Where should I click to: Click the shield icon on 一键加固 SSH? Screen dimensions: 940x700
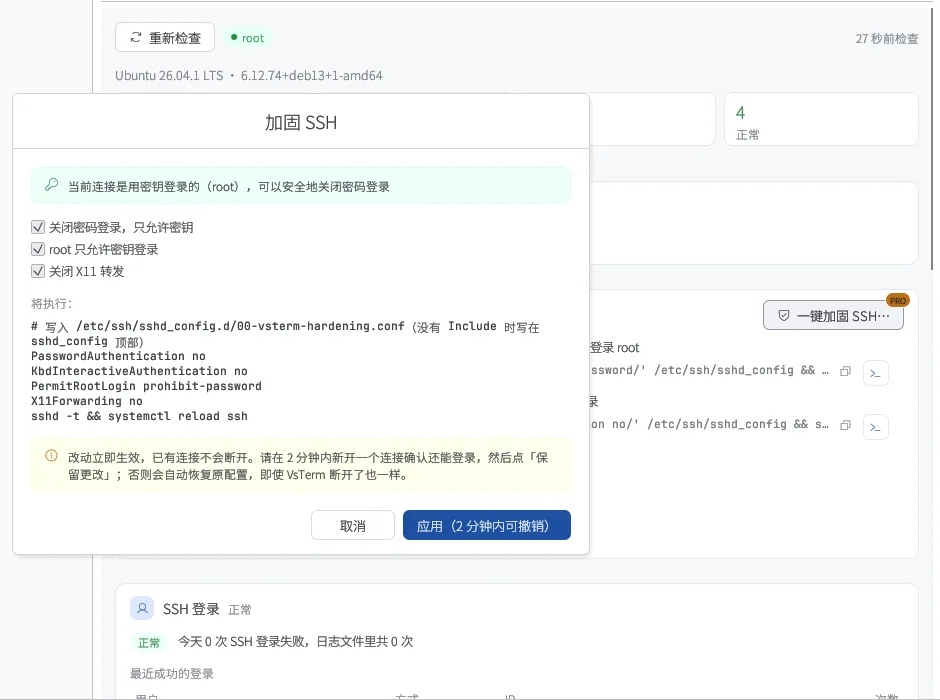pos(784,315)
